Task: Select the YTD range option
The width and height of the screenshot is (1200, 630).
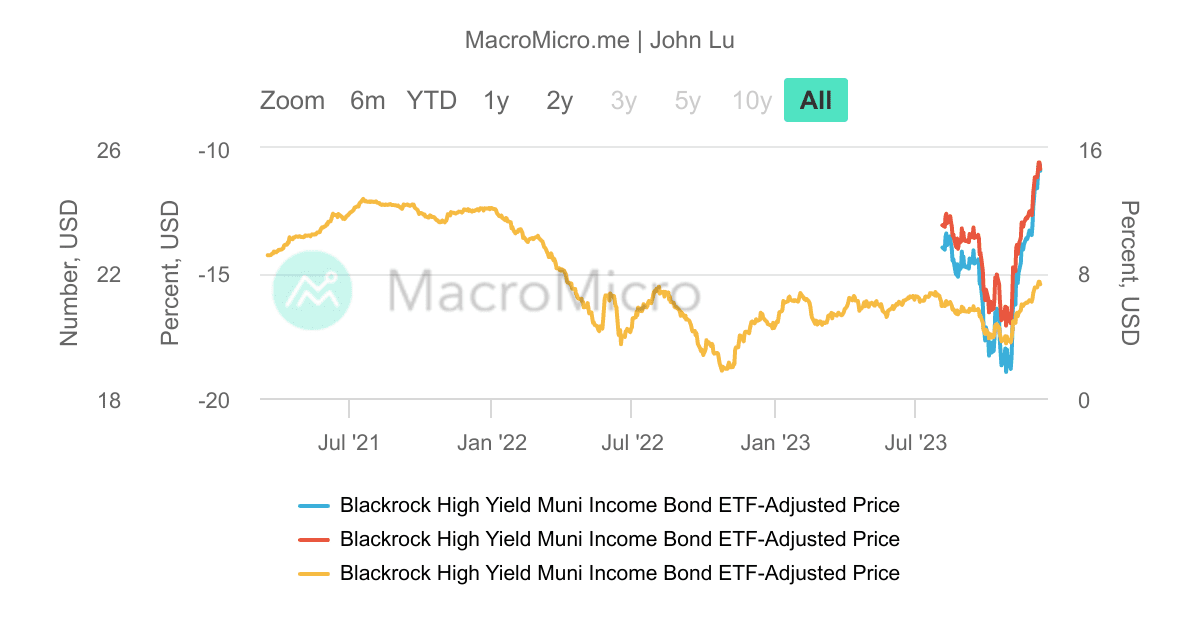Action: [x=431, y=100]
